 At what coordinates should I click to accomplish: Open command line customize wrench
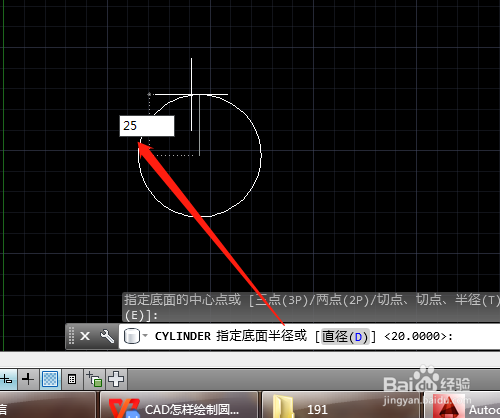(x=107, y=336)
